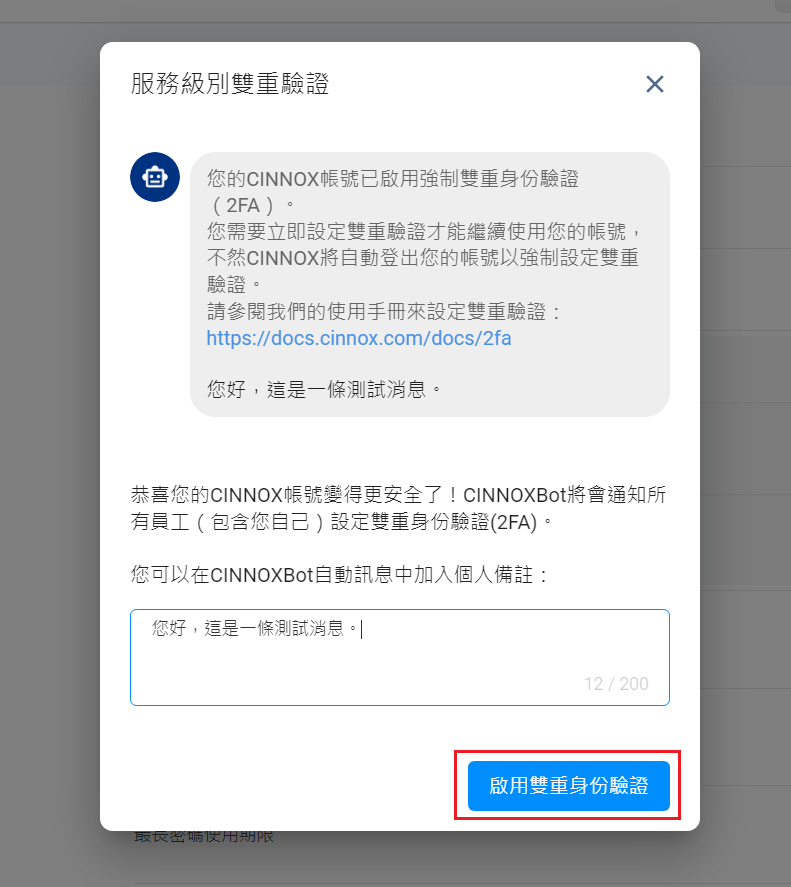Click the gray bot message preview bubble
791x887 pixels.
[x=430, y=285]
